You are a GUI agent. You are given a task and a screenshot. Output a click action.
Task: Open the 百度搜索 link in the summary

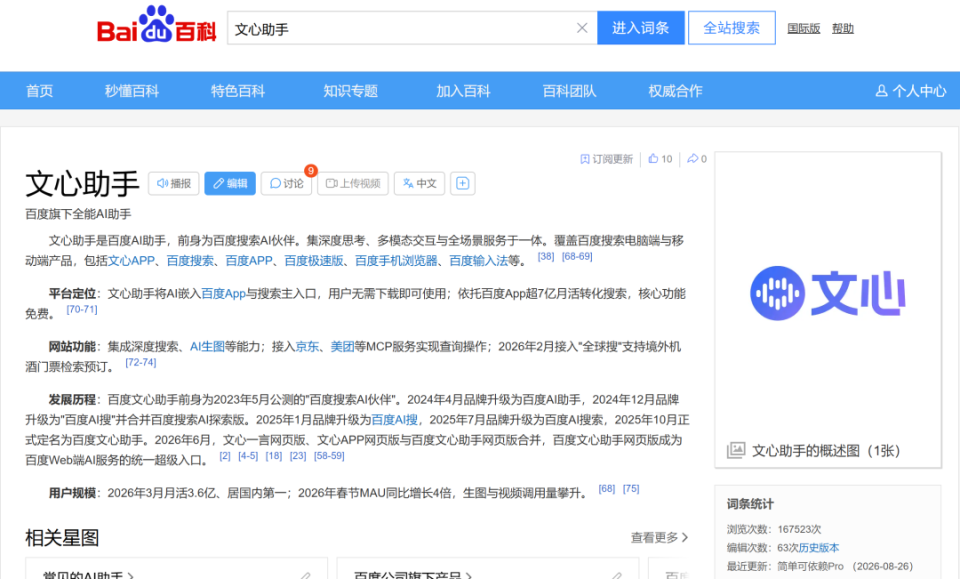tap(190, 261)
